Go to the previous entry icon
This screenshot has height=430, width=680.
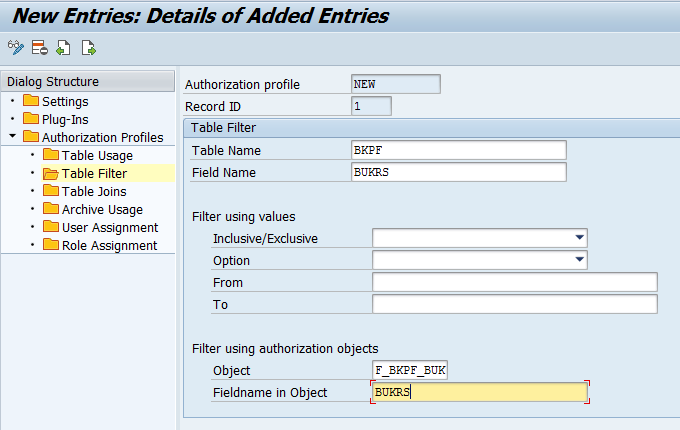[63, 48]
